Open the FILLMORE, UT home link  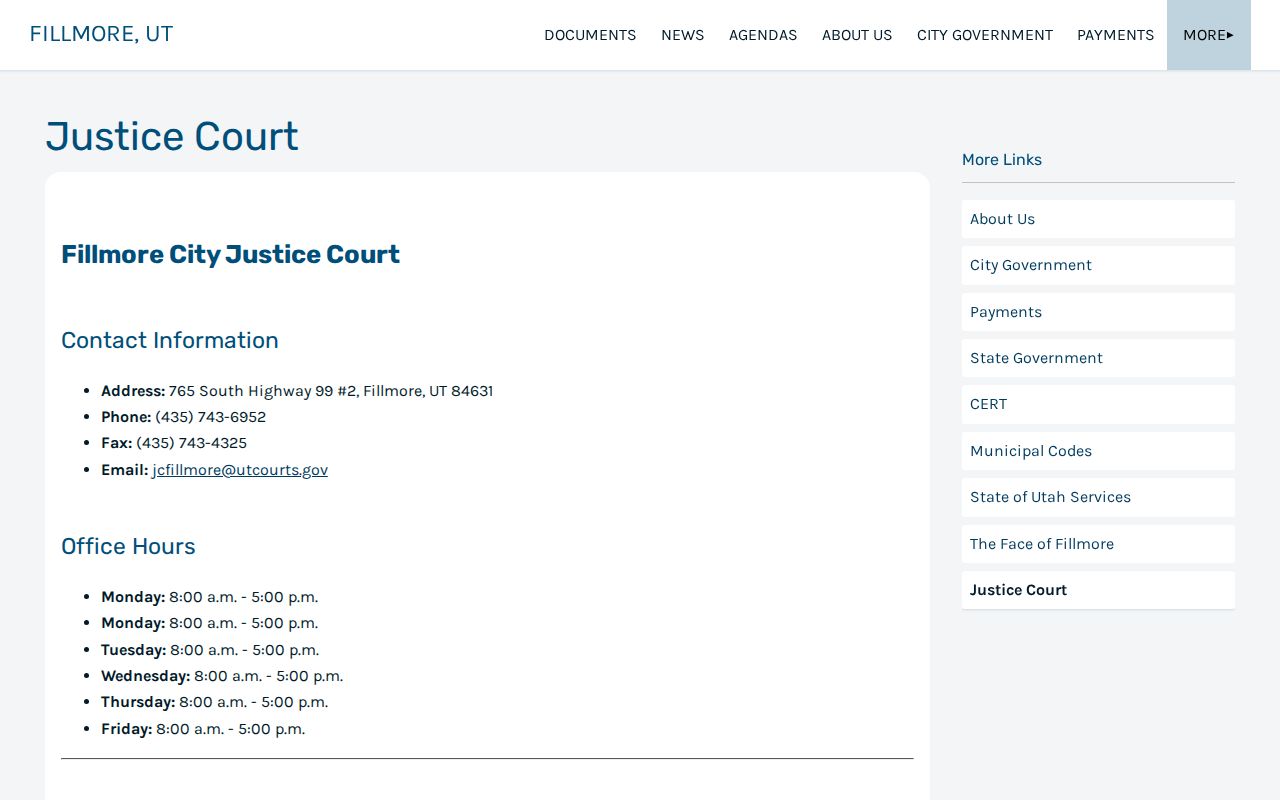coord(101,34)
